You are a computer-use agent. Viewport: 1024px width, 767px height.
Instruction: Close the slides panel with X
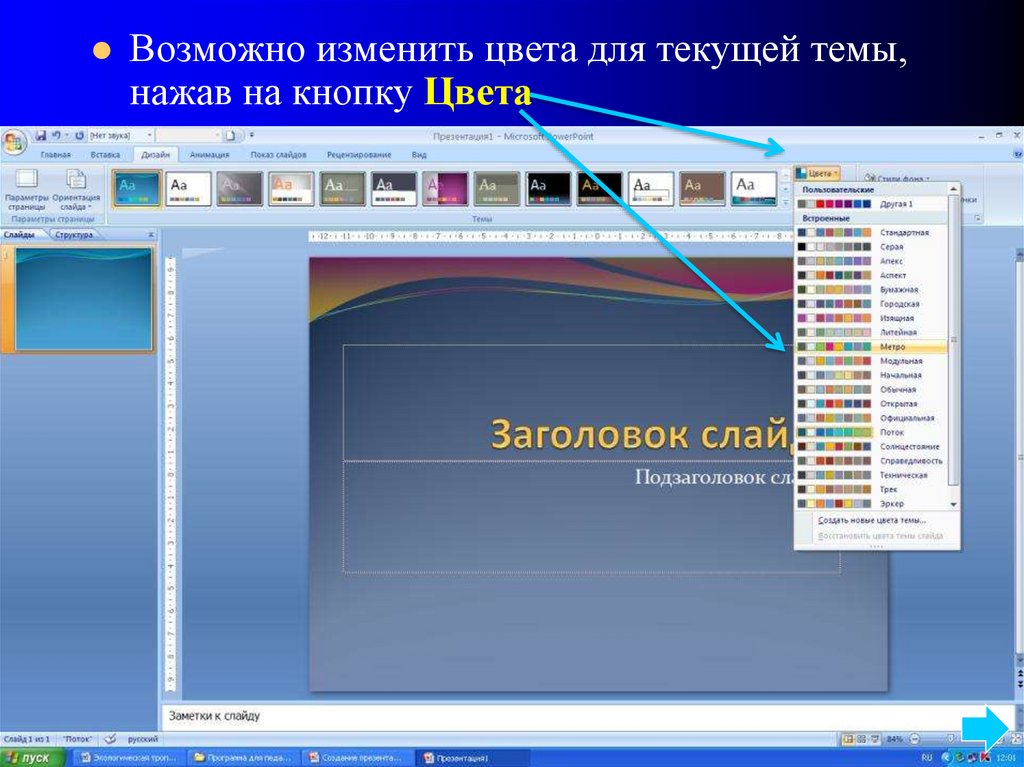pos(151,235)
